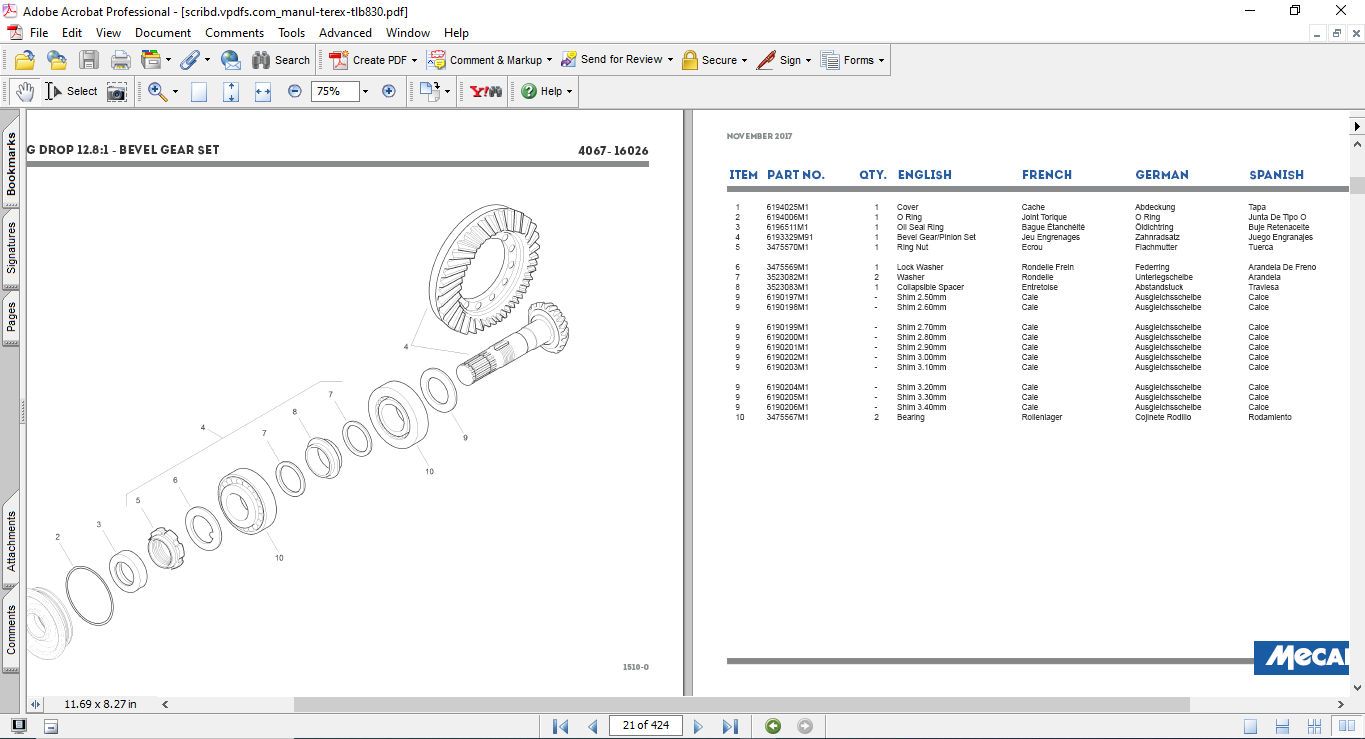Click the Open file folder icon
This screenshot has height=739, width=1365.
click(24, 60)
